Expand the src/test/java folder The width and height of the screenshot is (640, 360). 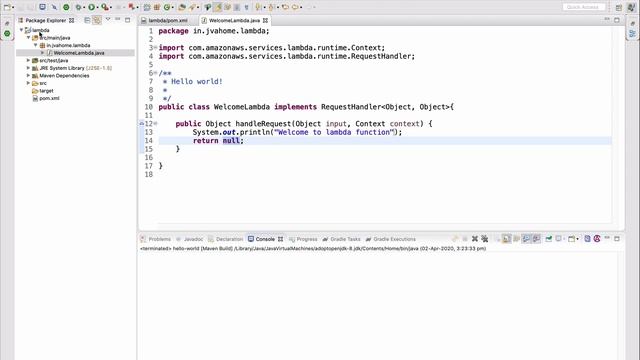pos(29,60)
